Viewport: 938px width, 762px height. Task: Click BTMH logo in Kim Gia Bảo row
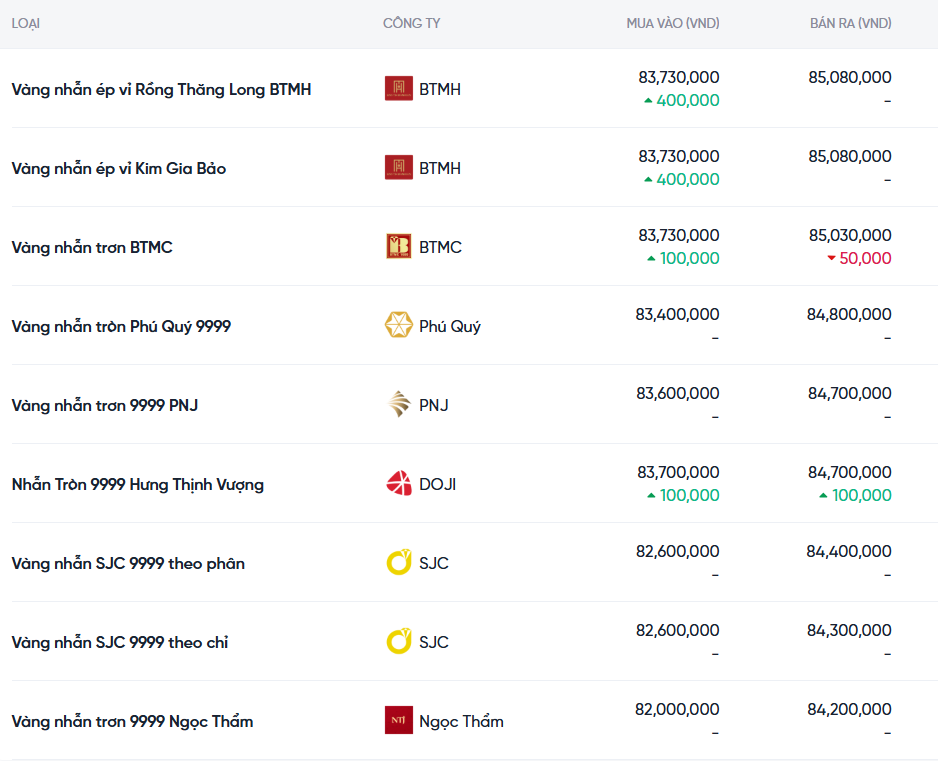coord(398,167)
